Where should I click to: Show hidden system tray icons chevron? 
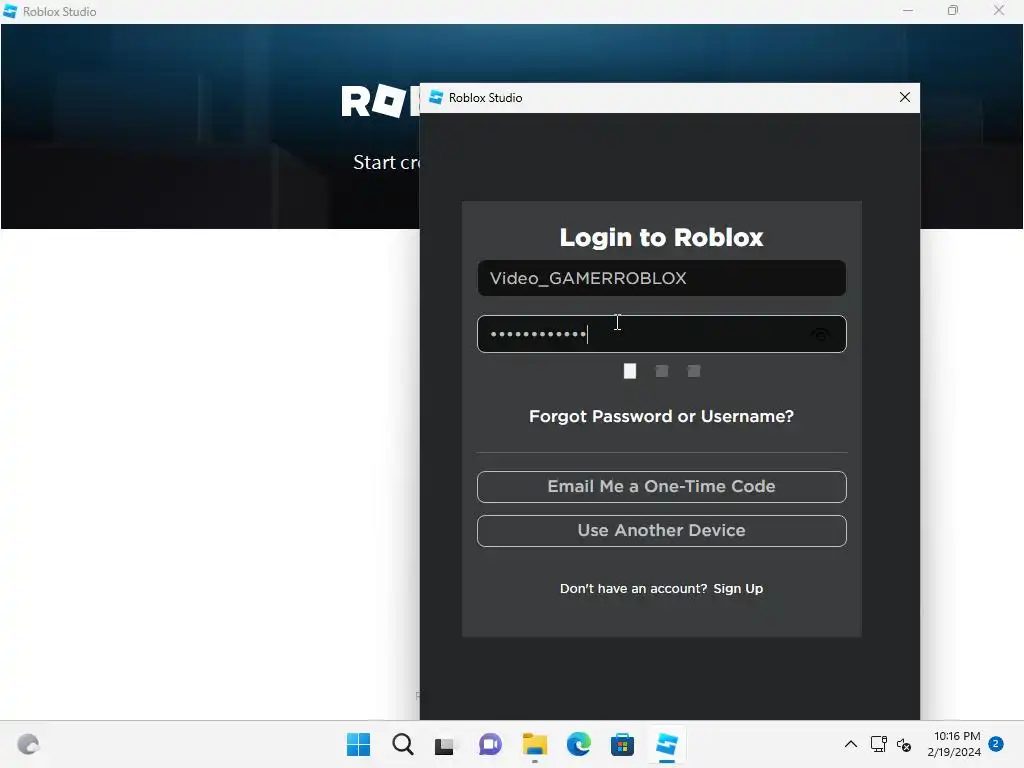pyautogui.click(x=850, y=744)
